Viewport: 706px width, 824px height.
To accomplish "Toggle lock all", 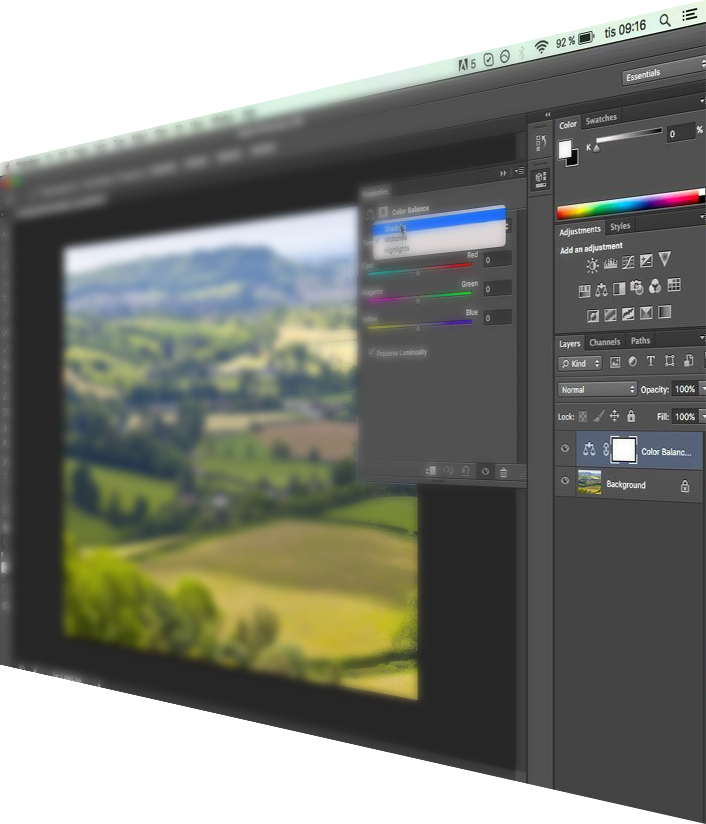I will (631, 416).
